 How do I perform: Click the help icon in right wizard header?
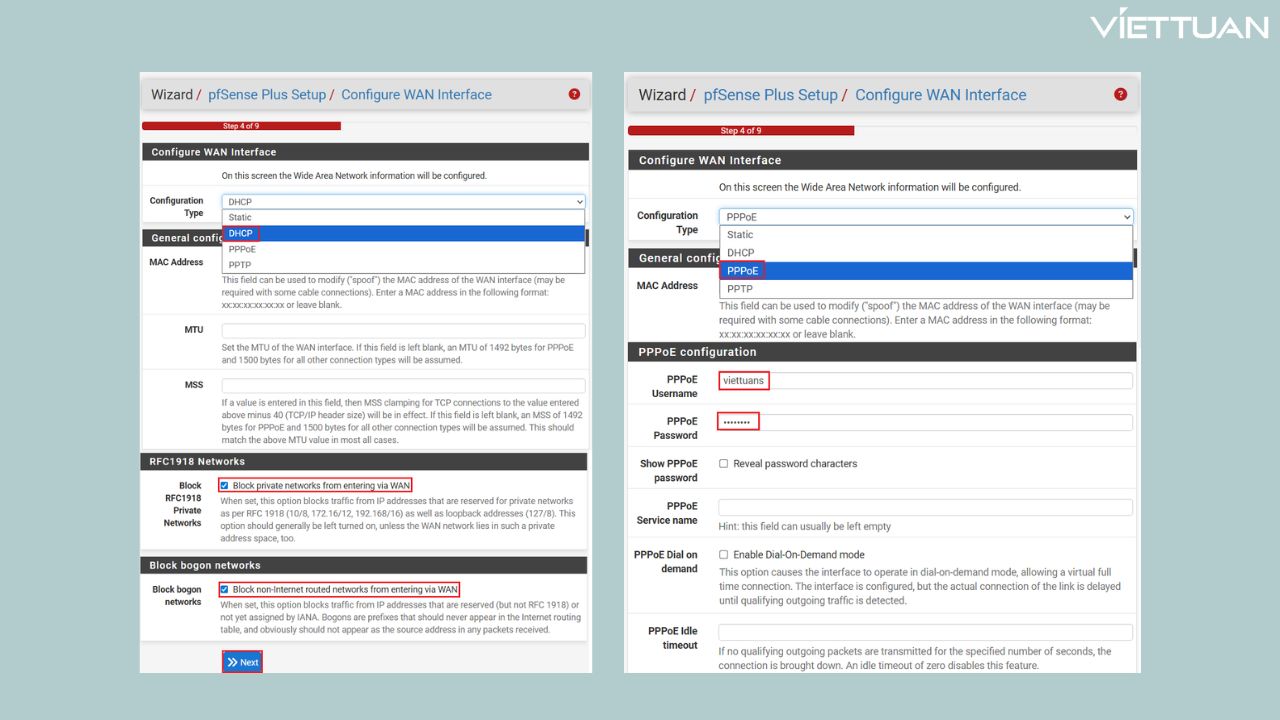point(1120,94)
